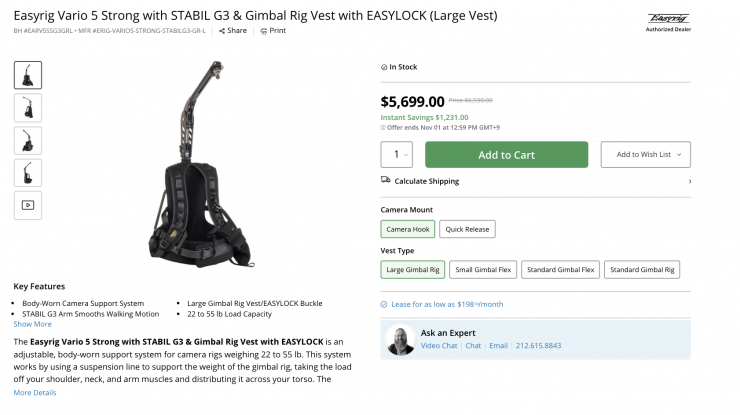Select the Camera Hook mount option
The width and height of the screenshot is (740, 415).
click(x=406, y=229)
